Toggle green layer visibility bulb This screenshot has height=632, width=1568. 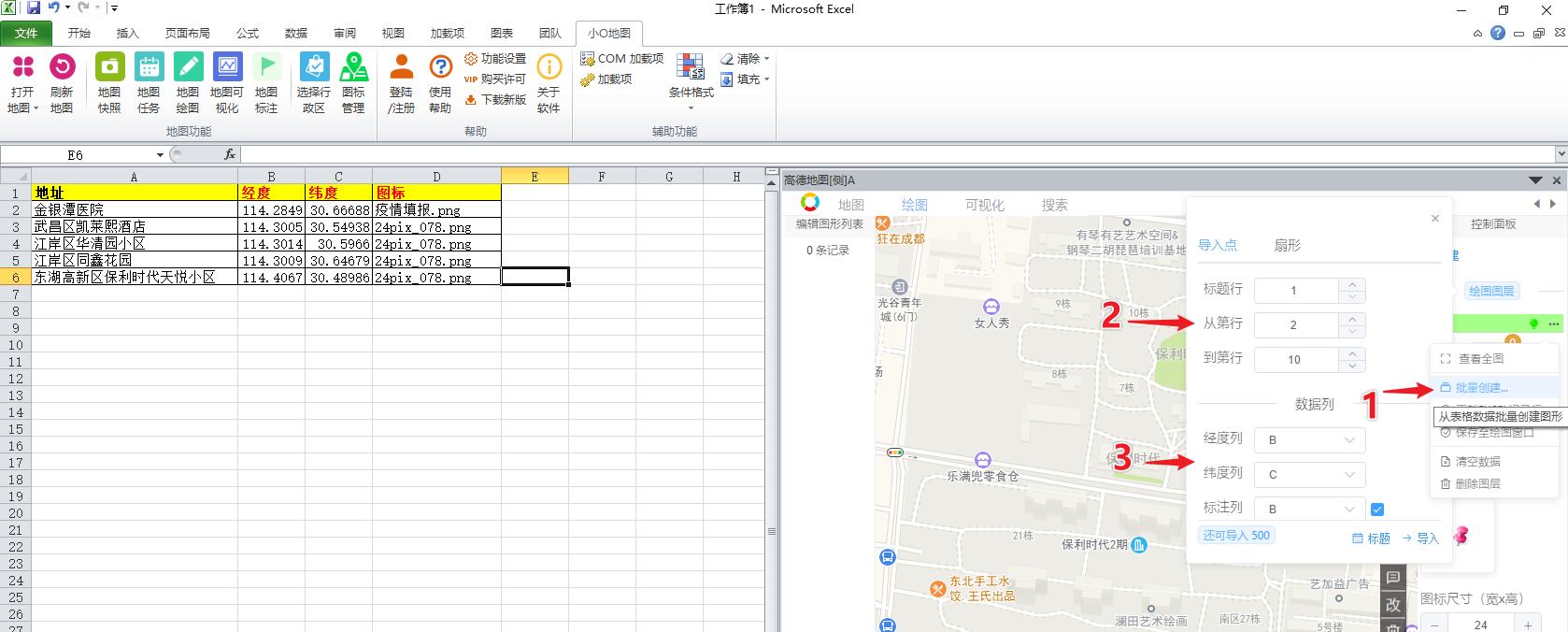click(1533, 323)
